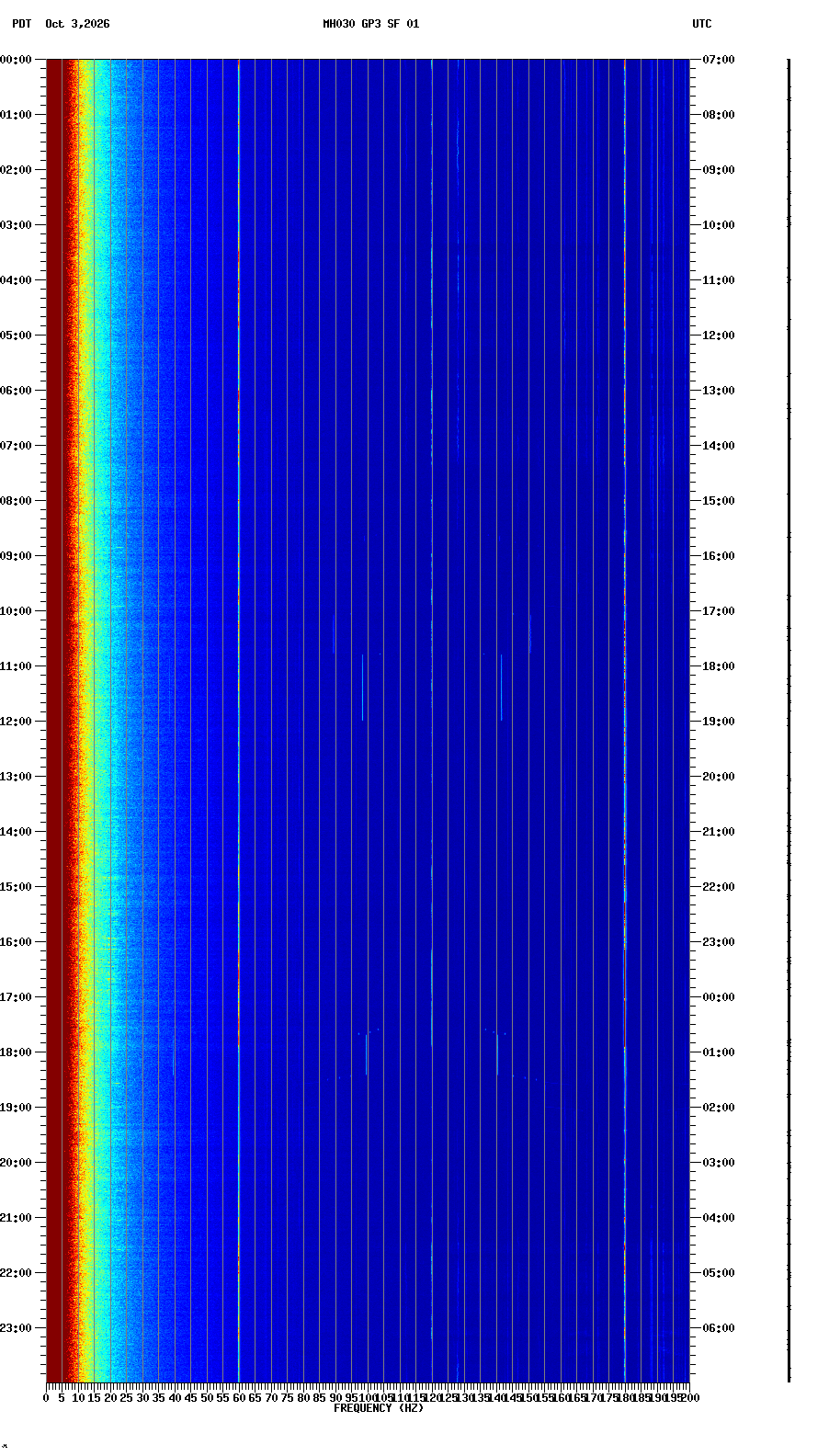The width and height of the screenshot is (829, 1456).
Task: Click the 18:00 UTC time label
Action: [719, 666]
